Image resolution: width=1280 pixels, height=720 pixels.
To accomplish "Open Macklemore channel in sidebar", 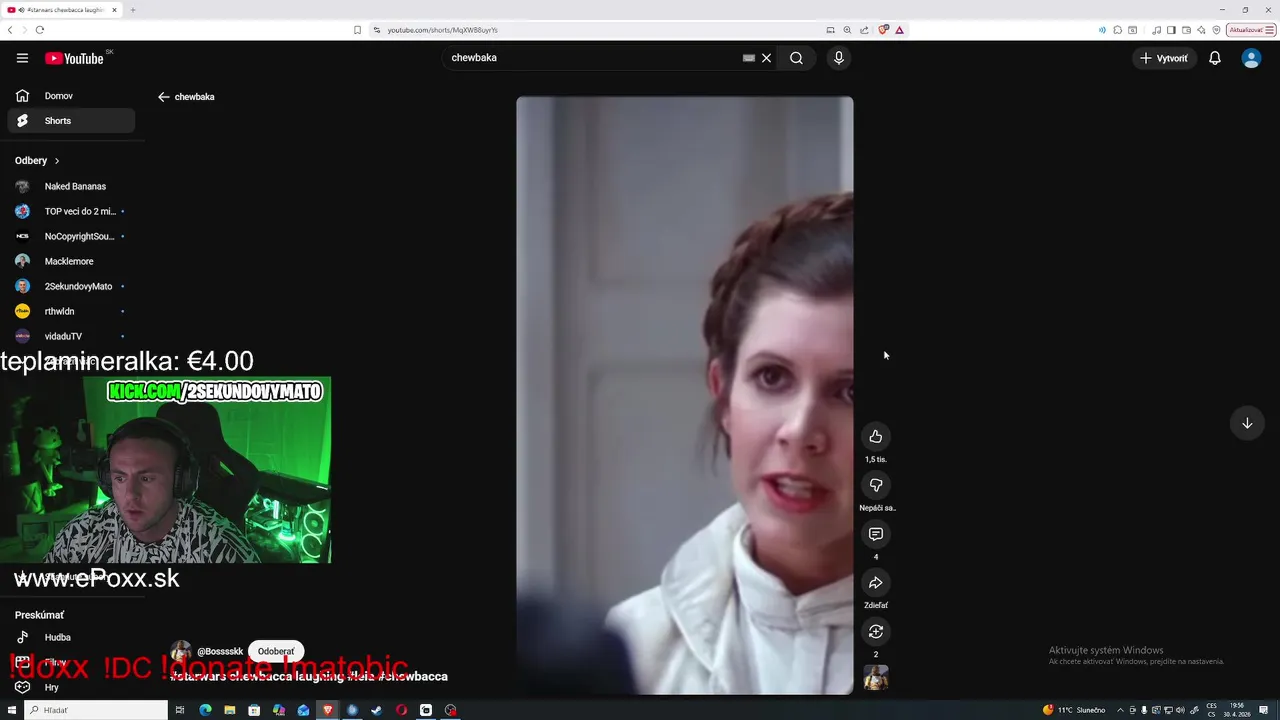I will click(x=71, y=261).
